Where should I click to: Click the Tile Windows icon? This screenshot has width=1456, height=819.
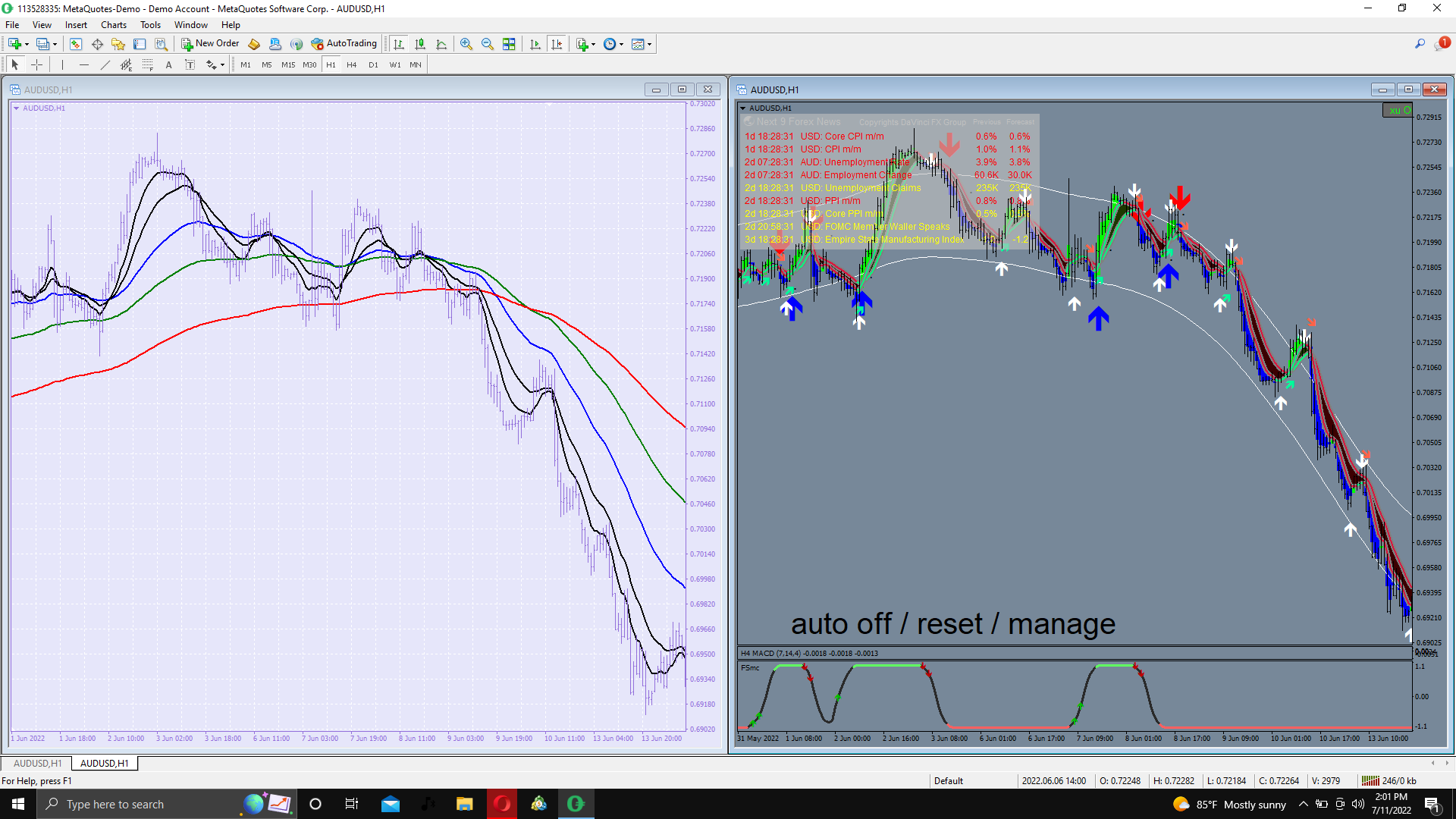tap(509, 44)
